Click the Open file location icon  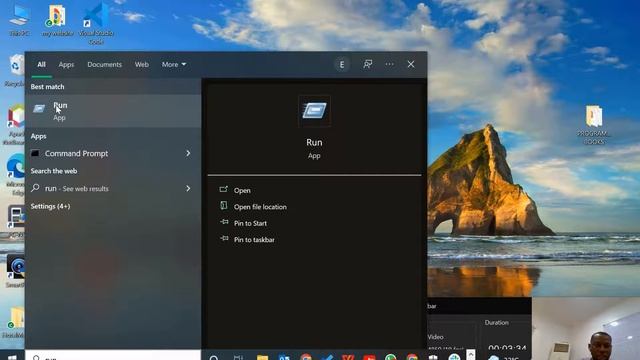coord(224,205)
